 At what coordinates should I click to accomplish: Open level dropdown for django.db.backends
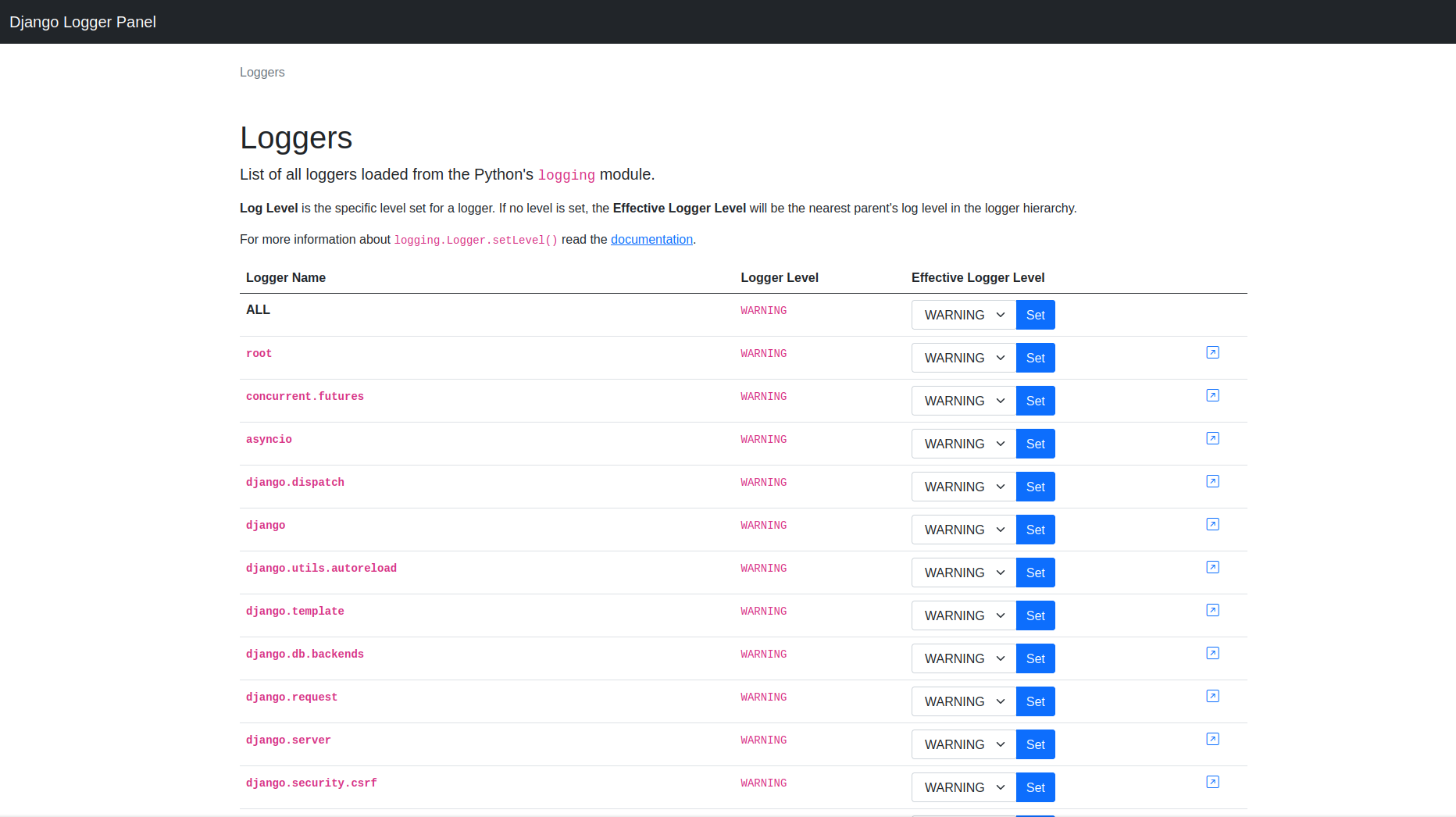coord(964,658)
